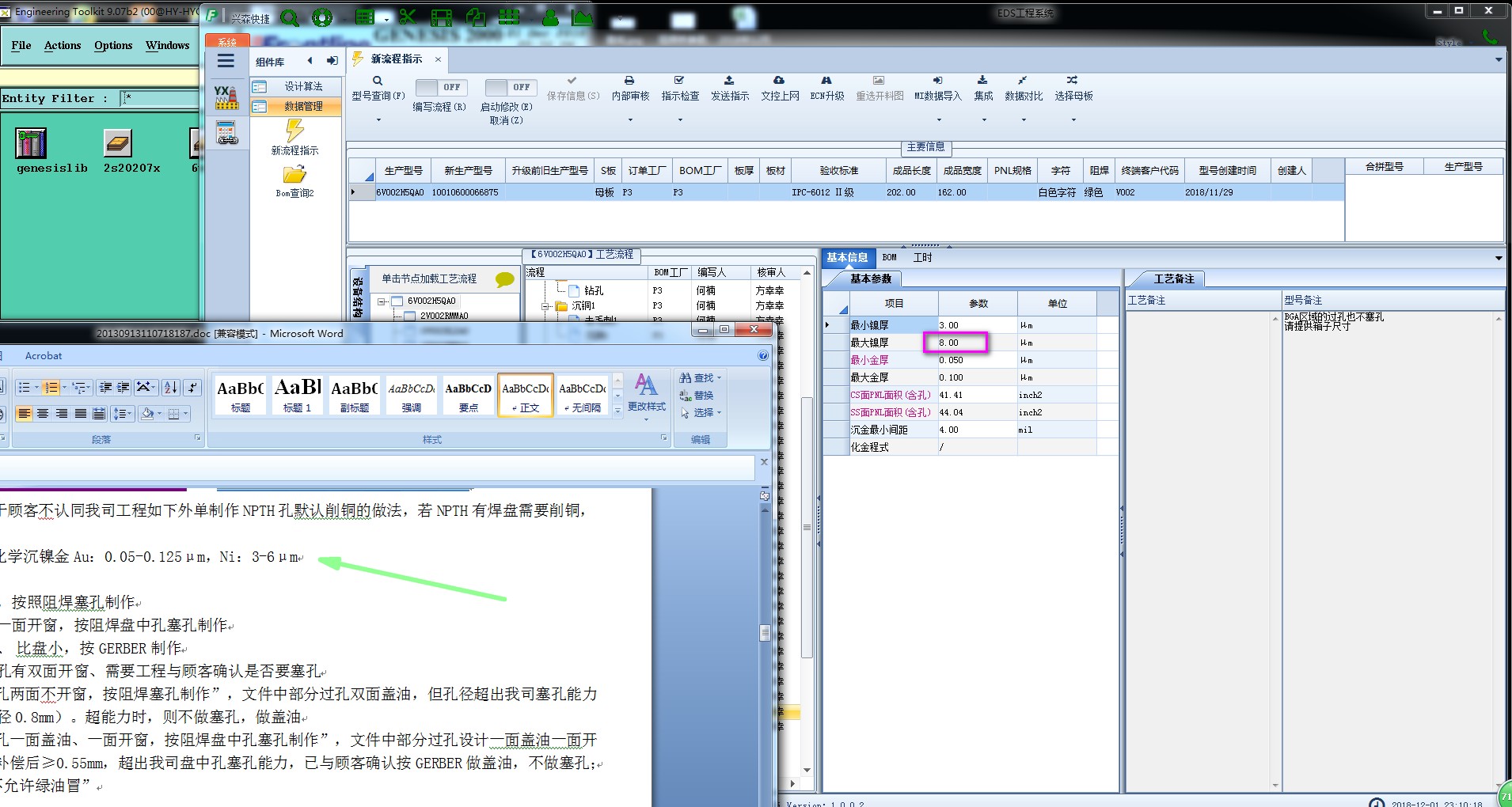Toggle justify alignment in Word
The height and width of the screenshot is (807, 1512).
pyautogui.click(x=81, y=414)
